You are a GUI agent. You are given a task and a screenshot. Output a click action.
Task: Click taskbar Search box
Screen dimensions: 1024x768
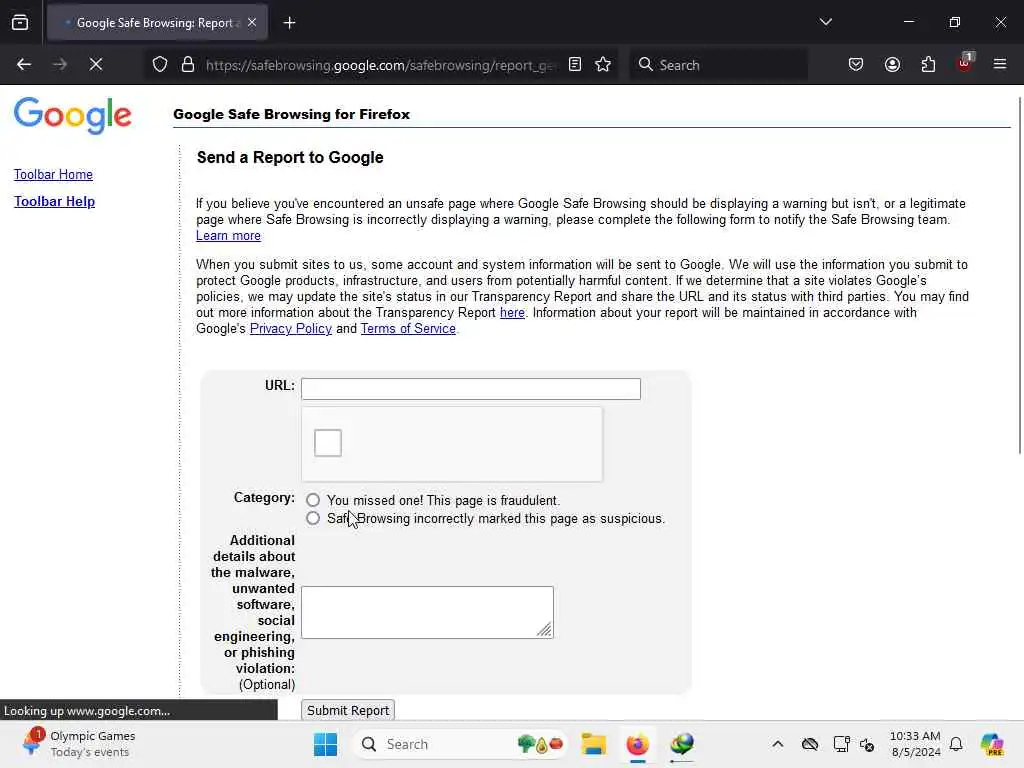[461, 744]
